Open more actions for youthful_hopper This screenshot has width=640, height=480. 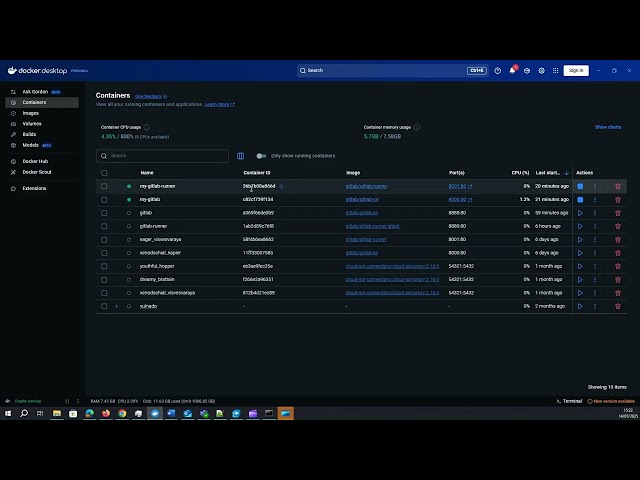click(595, 266)
